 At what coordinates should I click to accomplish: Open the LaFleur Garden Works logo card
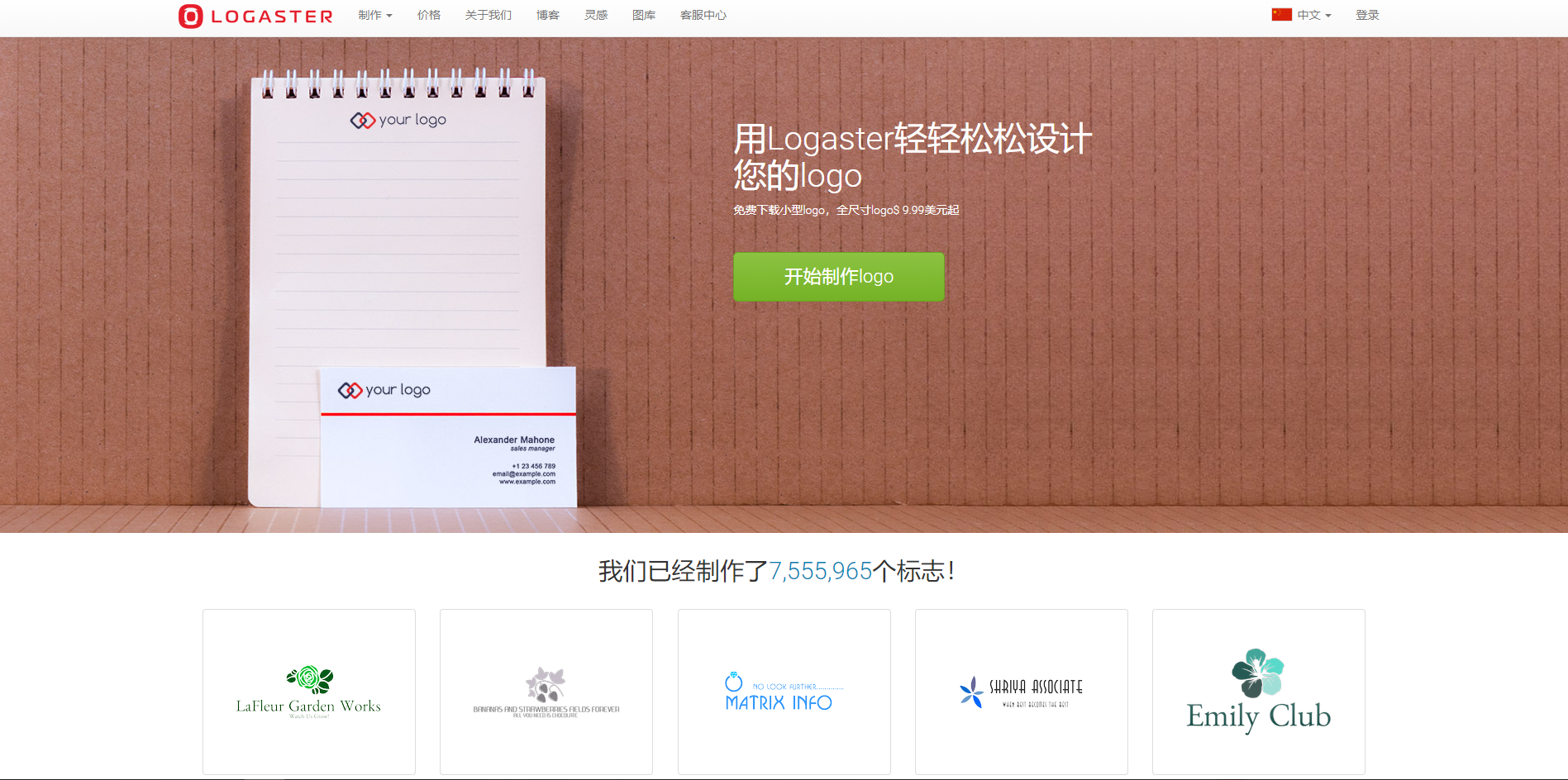(x=309, y=692)
